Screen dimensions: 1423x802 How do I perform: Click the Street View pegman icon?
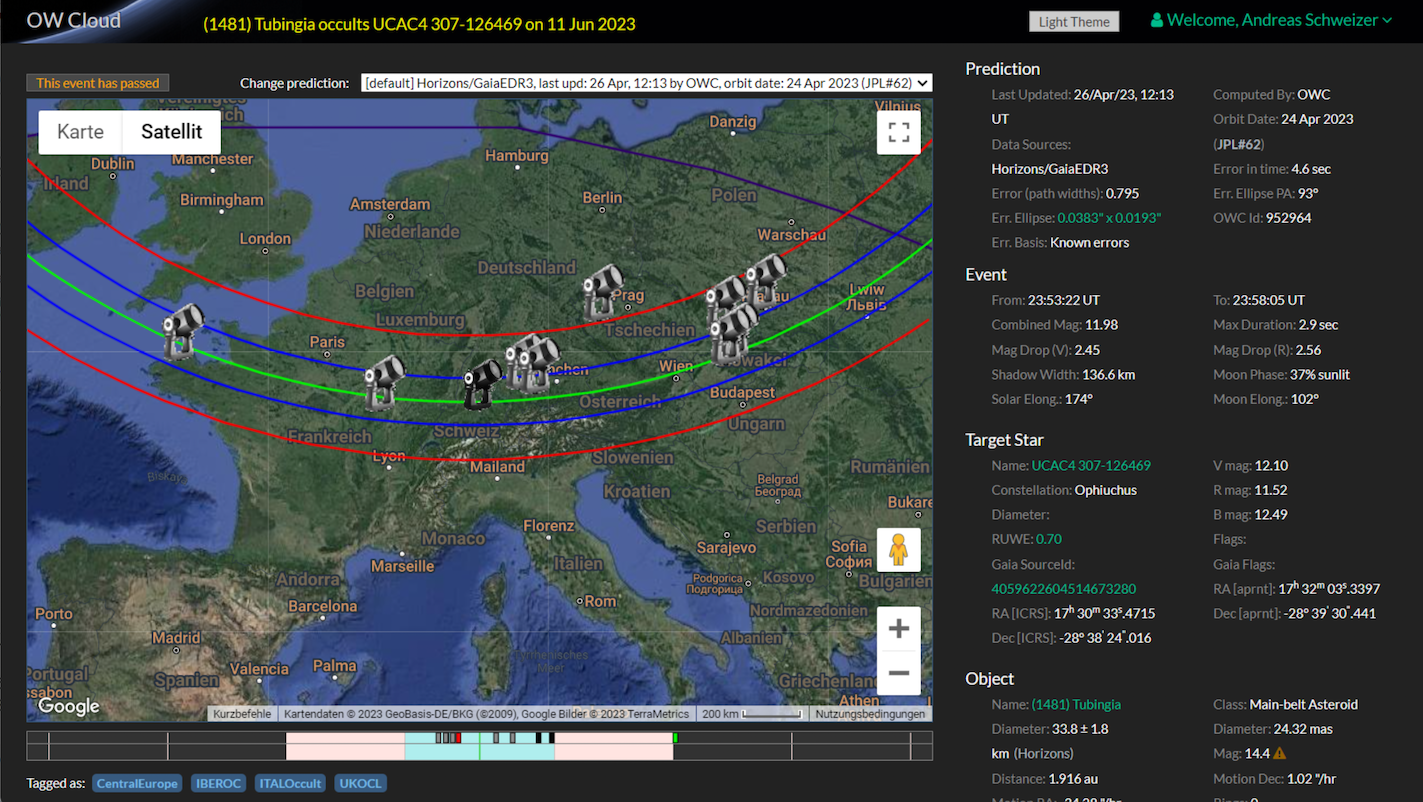pyautogui.click(x=898, y=550)
